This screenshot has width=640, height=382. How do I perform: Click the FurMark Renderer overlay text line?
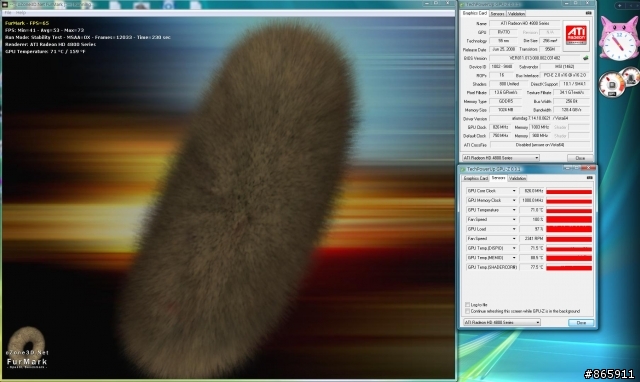coord(50,44)
